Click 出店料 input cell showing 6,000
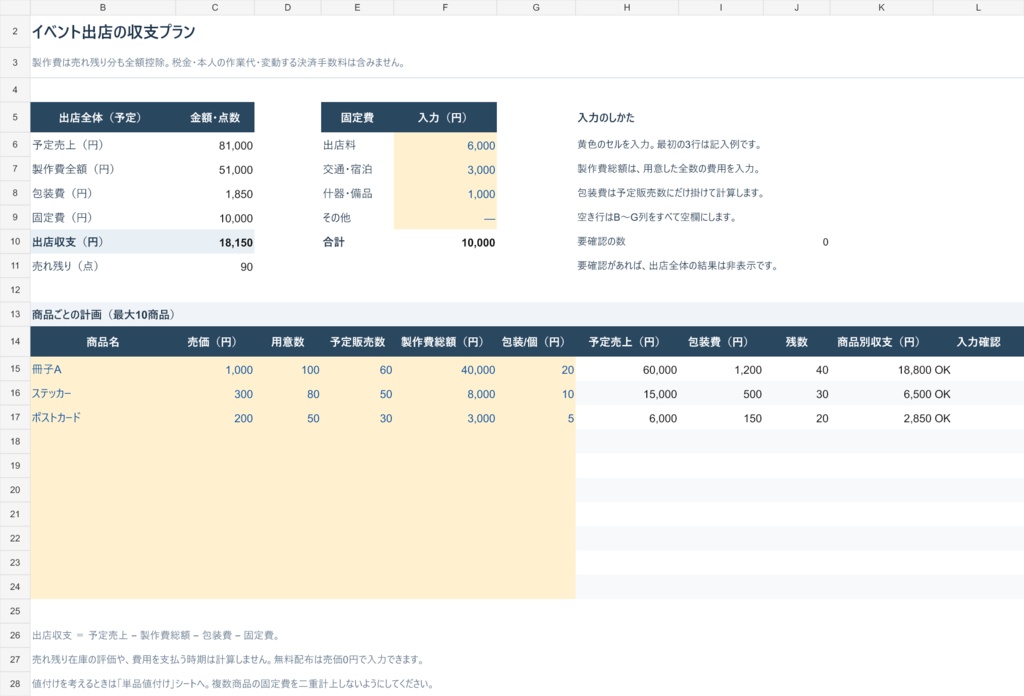 pos(445,146)
